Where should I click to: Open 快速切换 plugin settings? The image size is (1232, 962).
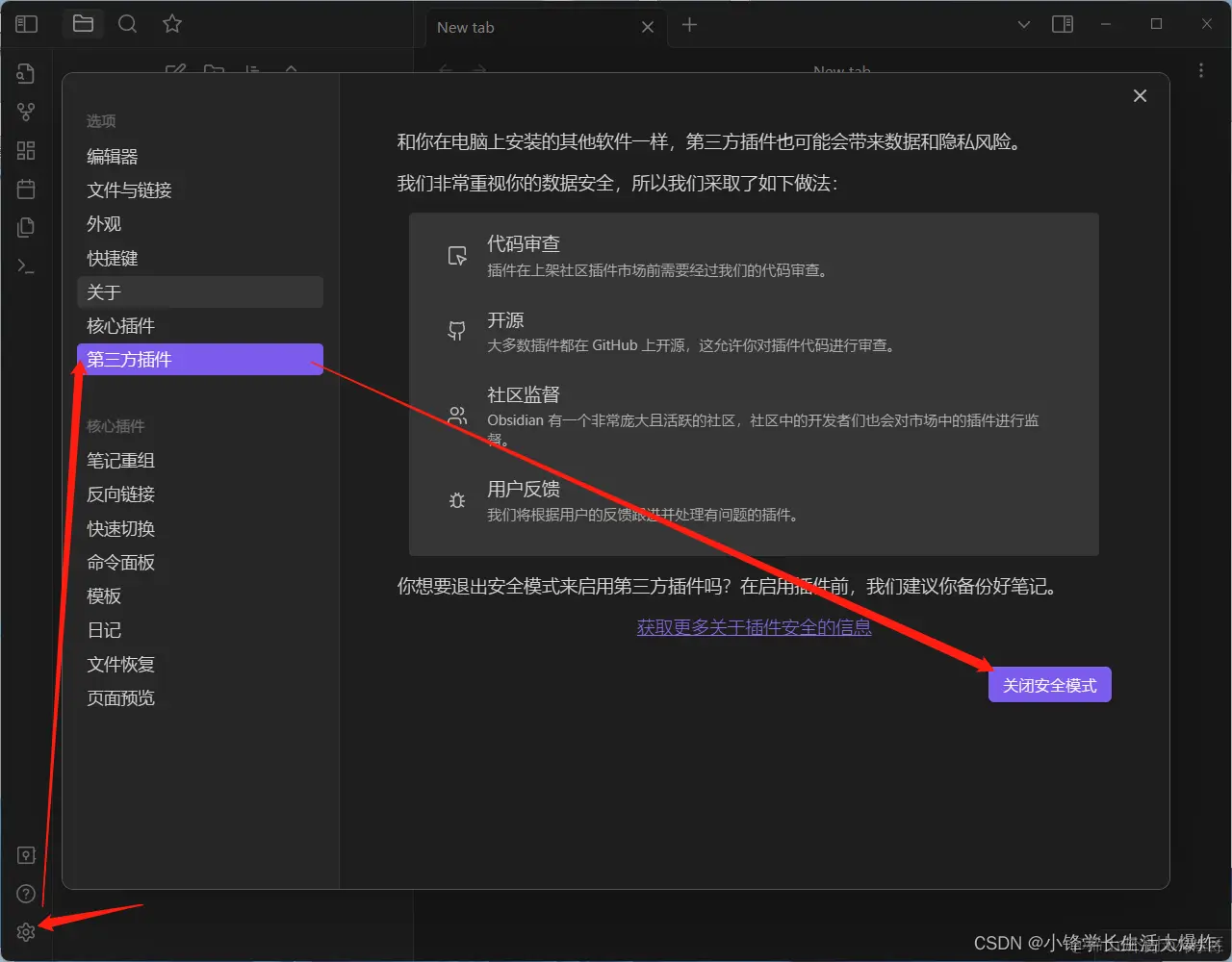click(200, 529)
